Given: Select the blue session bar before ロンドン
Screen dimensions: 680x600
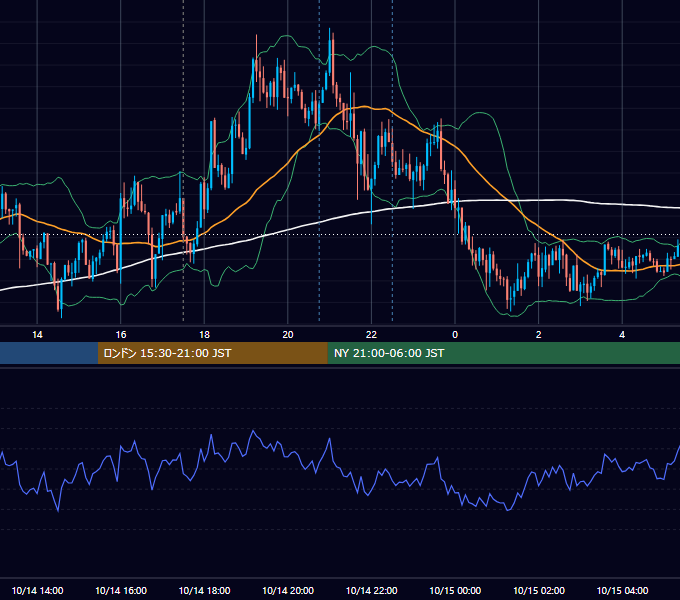Looking at the screenshot, I should (49, 353).
